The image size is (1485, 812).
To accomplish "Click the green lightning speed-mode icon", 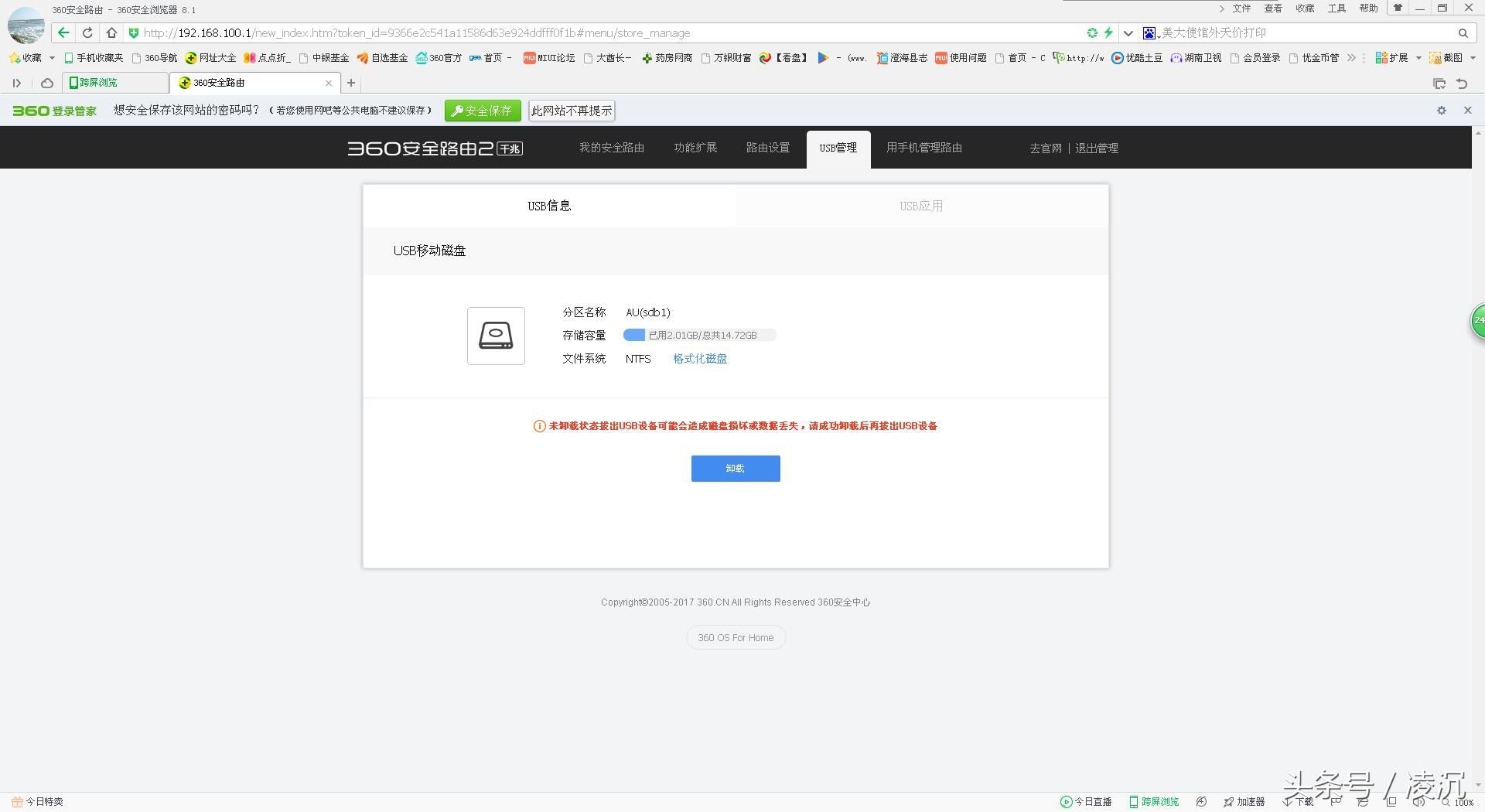I will (1108, 32).
